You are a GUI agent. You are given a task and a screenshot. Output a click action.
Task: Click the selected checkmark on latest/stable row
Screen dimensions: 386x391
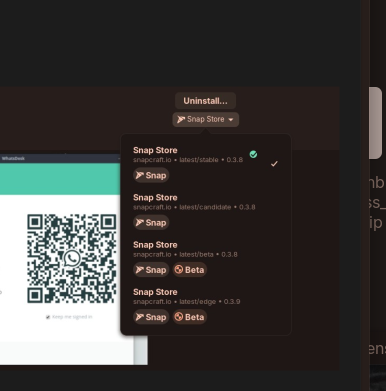[274, 164]
